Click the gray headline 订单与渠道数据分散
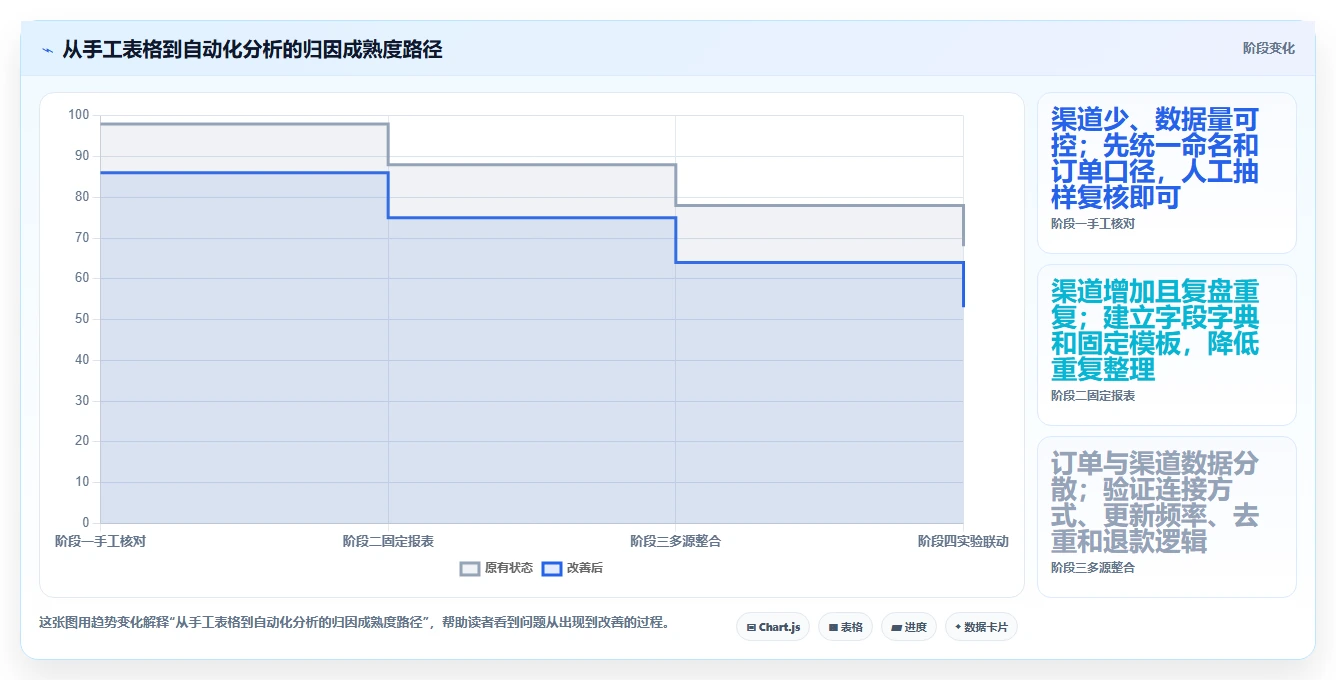The width and height of the screenshot is (1336, 680). (1154, 503)
